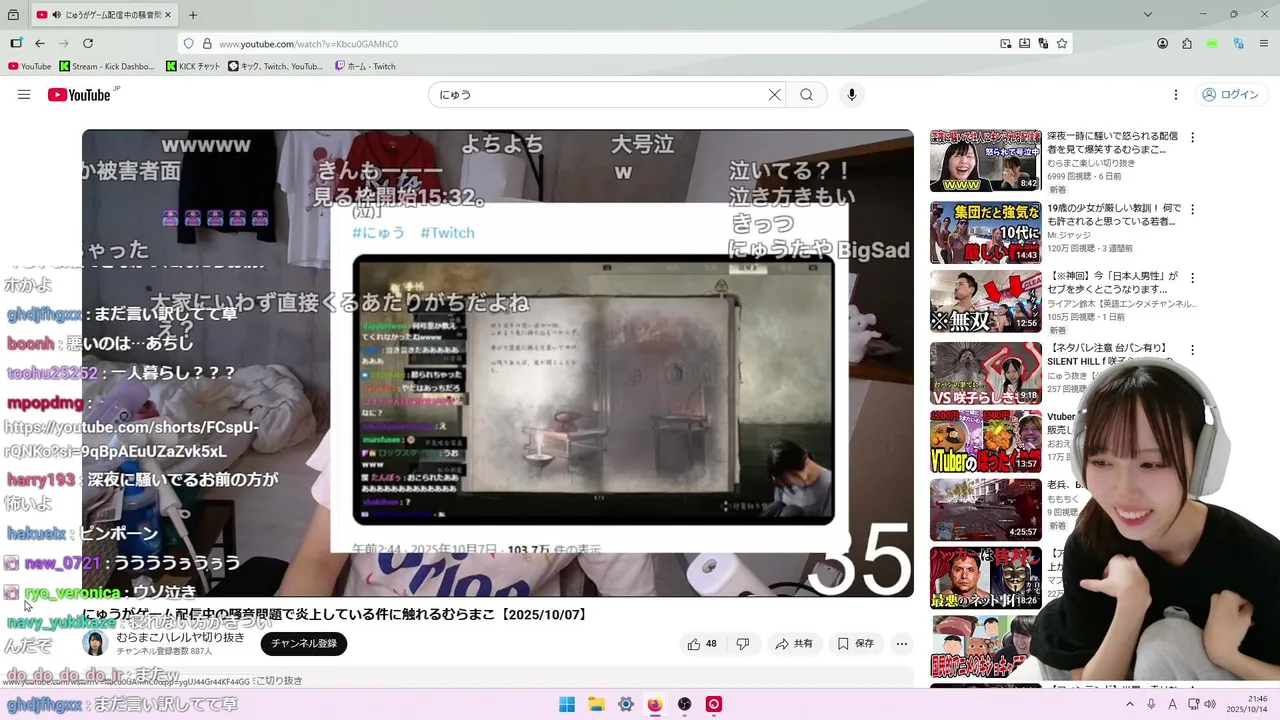Open more actions below the video
The width and height of the screenshot is (1280, 720).
tap(902, 644)
